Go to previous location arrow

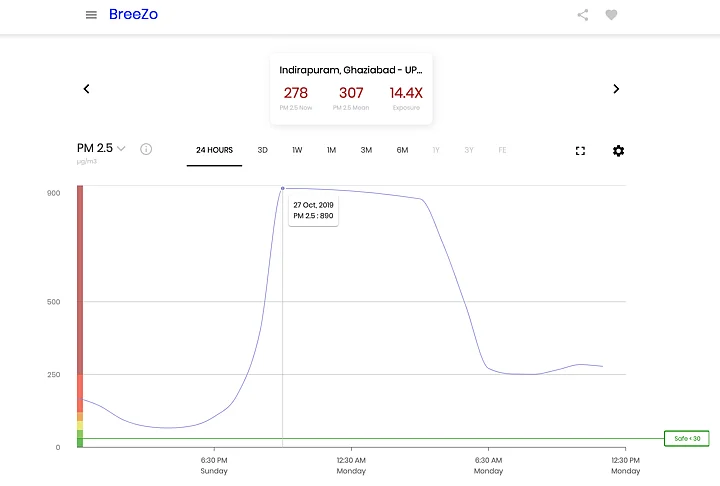[87, 89]
